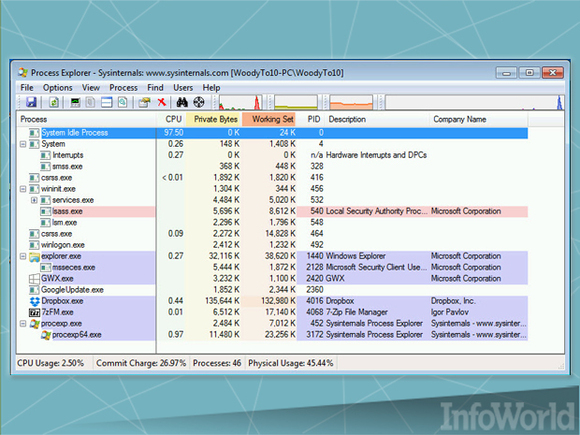Click the orange physical memory graph
The width and height of the screenshot is (580, 435).
[x=351, y=102]
